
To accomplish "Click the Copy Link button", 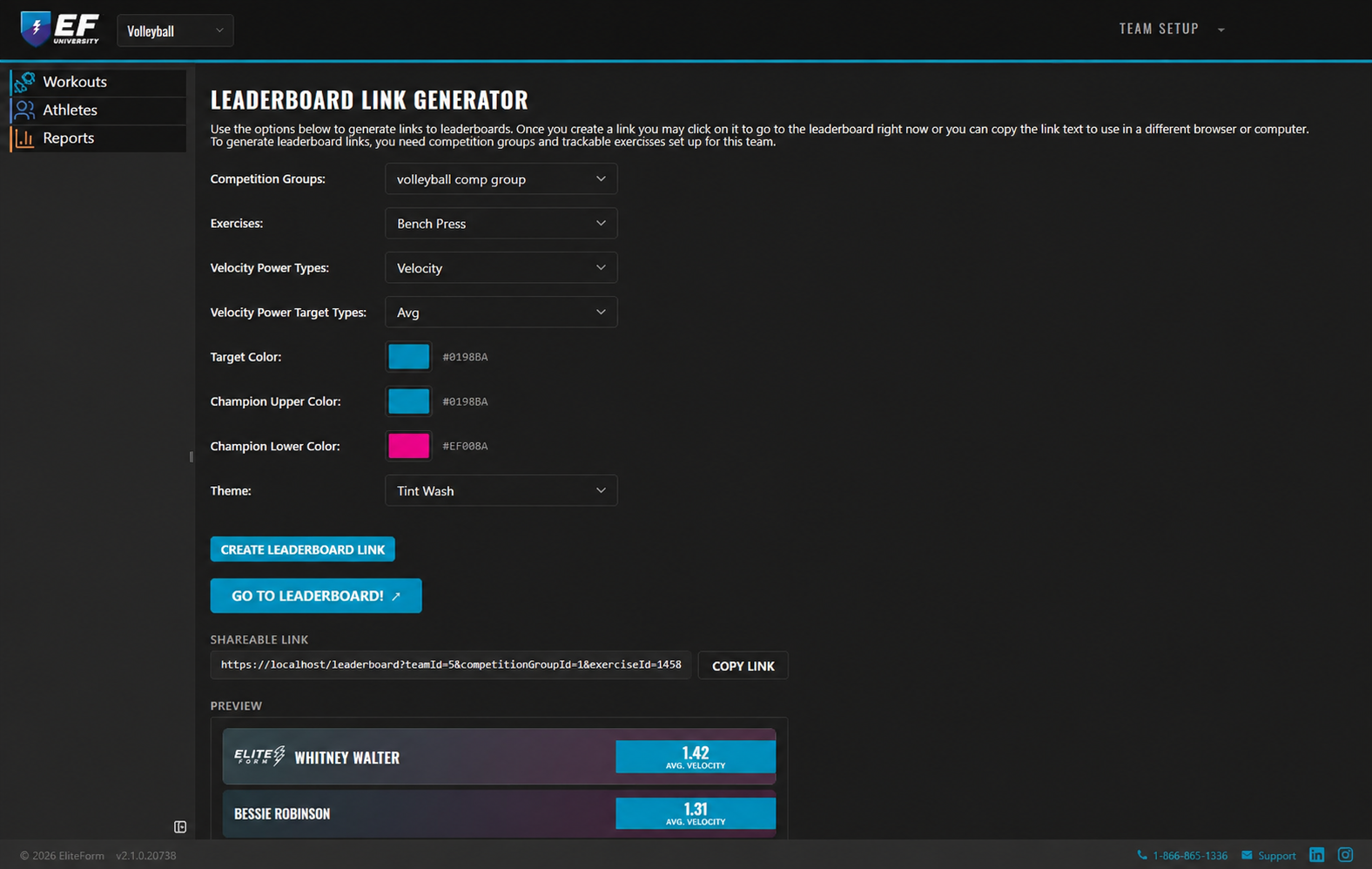I will (x=743, y=665).
